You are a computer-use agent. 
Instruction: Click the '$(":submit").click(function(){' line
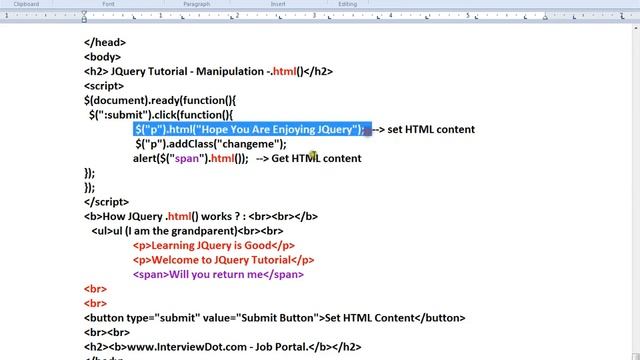[x=161, y=115]
